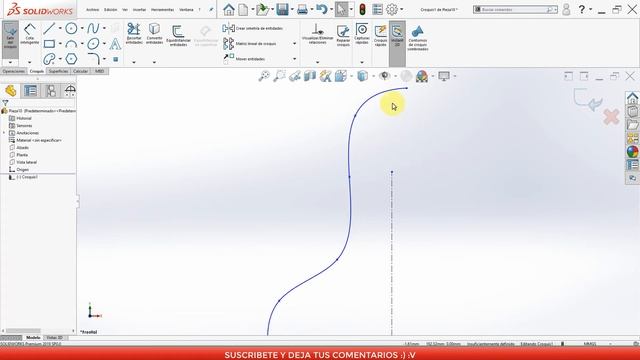Image resolution: width=640 pixels, height=360 pixels.
Task: Expand Mover entidades dropdown arrow
Action: coord(294,59)
